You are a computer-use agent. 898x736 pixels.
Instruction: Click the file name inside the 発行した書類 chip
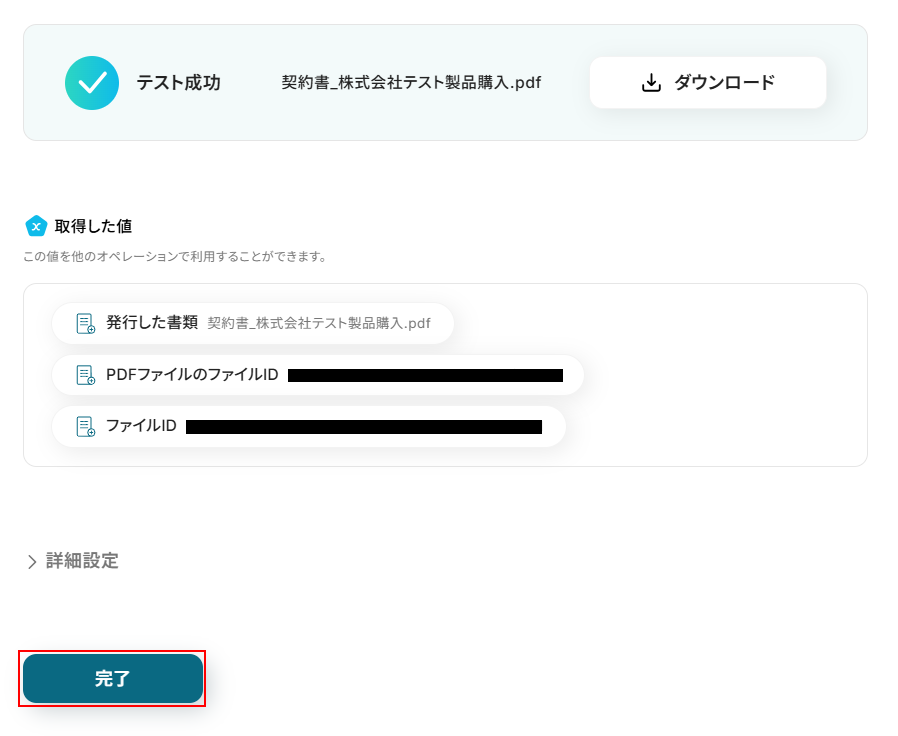(x=319, y=323)
